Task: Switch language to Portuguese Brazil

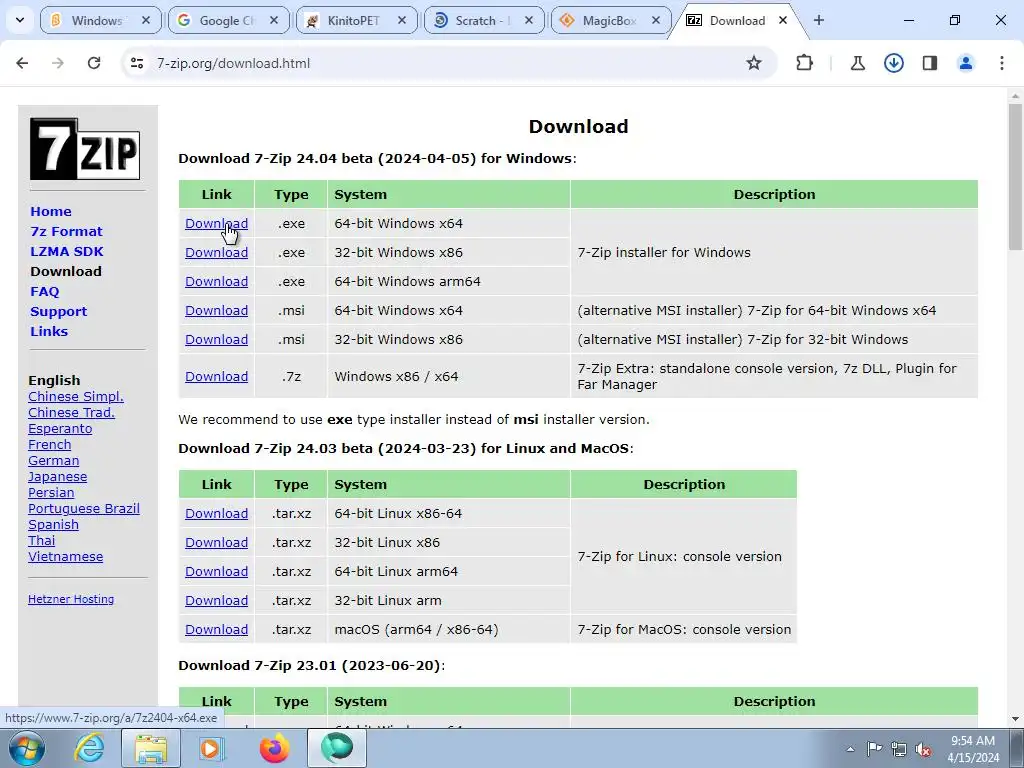Action: 84,509
